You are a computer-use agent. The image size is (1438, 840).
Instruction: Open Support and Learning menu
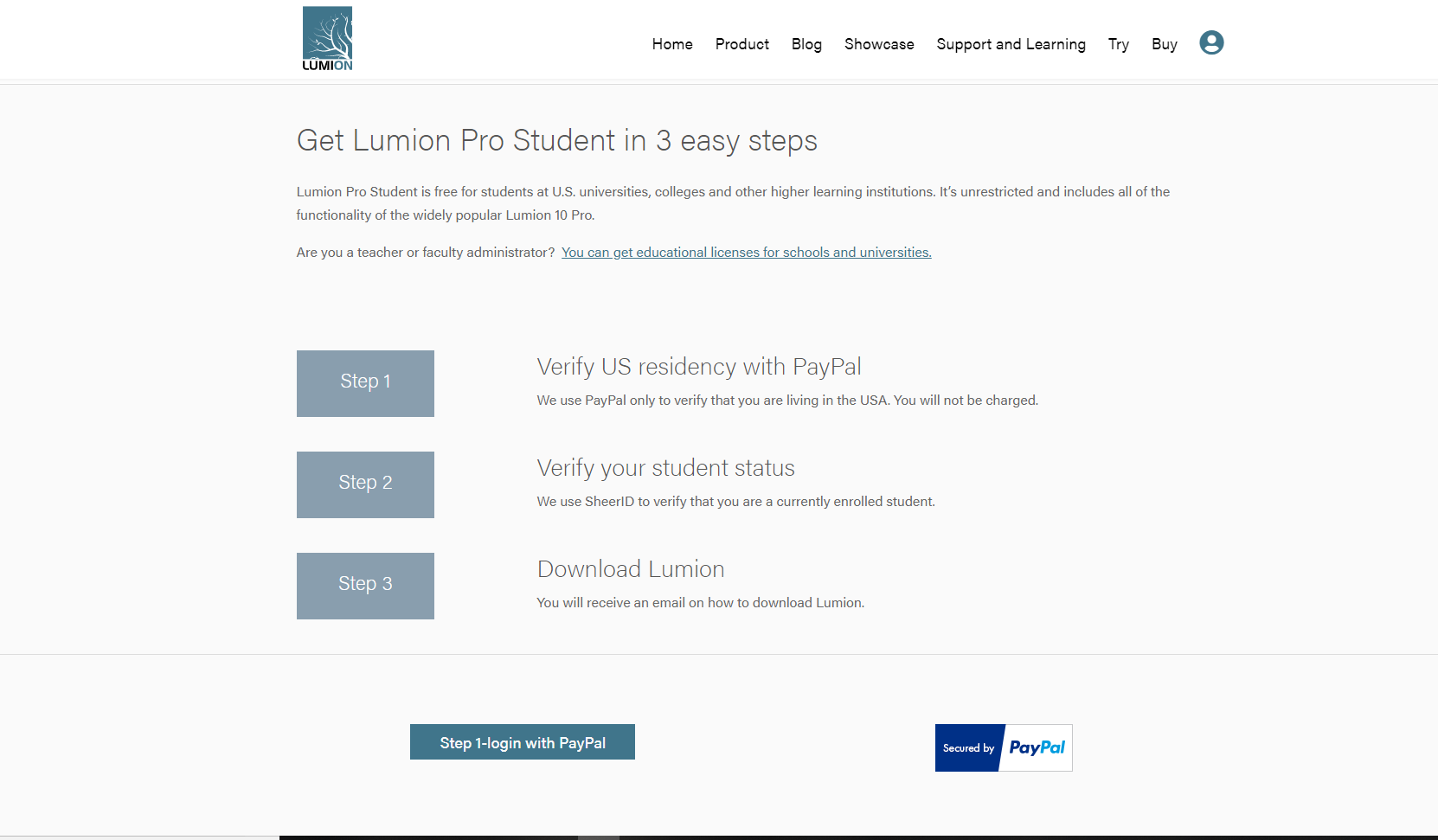(x=1011, y=44)
